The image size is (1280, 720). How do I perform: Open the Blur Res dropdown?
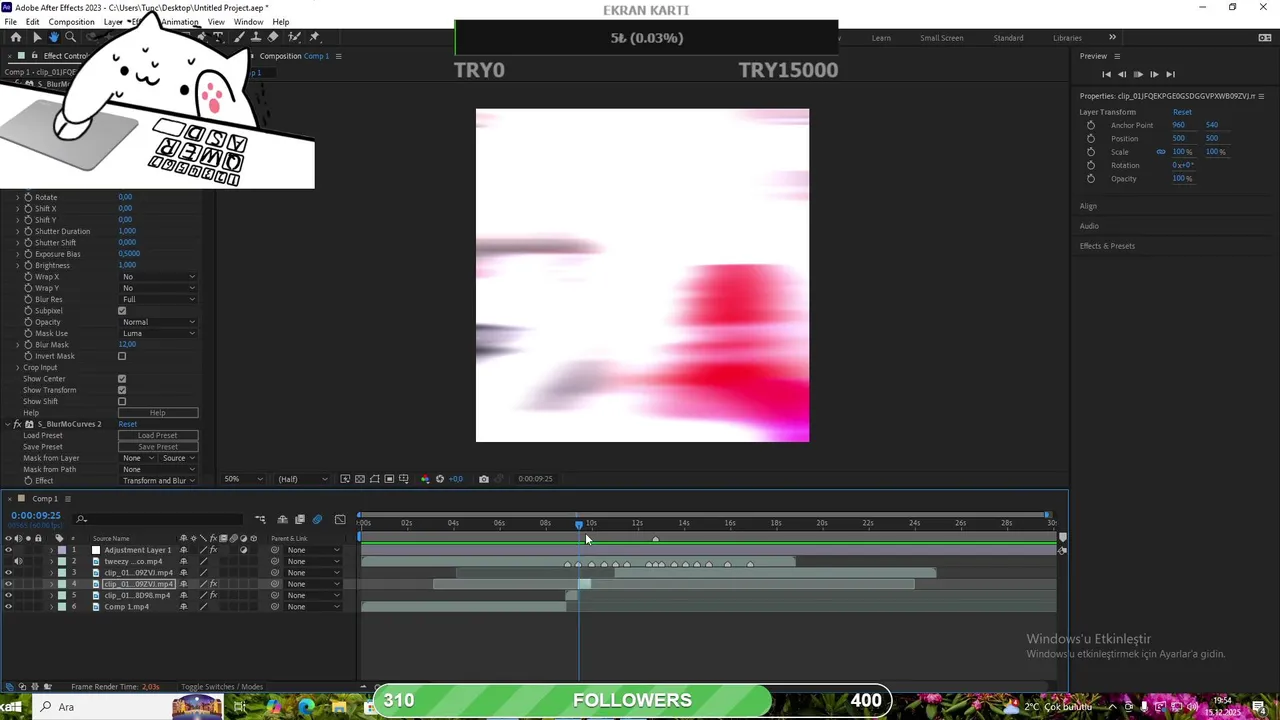click(x=158, y=299)
